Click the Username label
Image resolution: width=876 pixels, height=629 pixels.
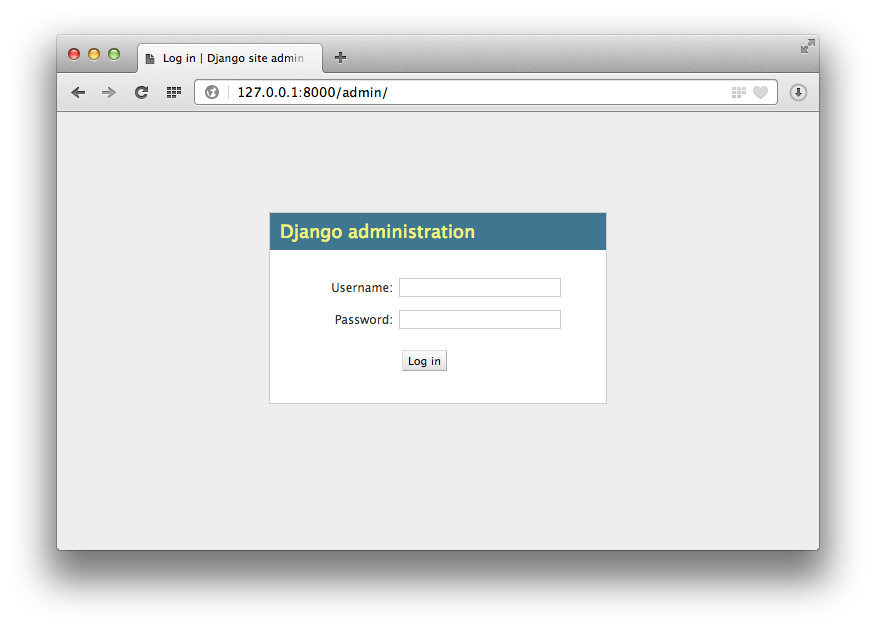pyautogui.click(x=362, y=288)
